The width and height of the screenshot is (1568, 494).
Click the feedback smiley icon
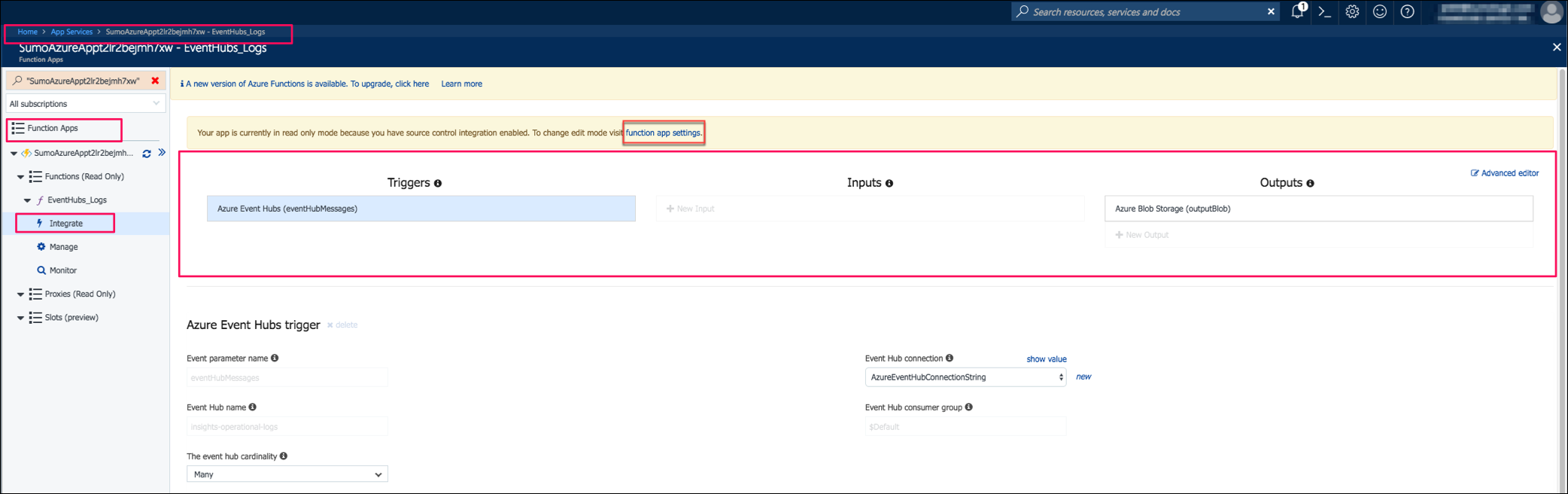point(1380,12)
